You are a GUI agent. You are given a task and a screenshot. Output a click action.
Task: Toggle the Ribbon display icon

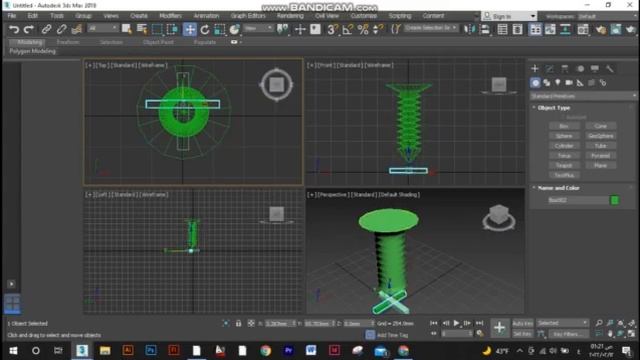(x=535, y=29)
